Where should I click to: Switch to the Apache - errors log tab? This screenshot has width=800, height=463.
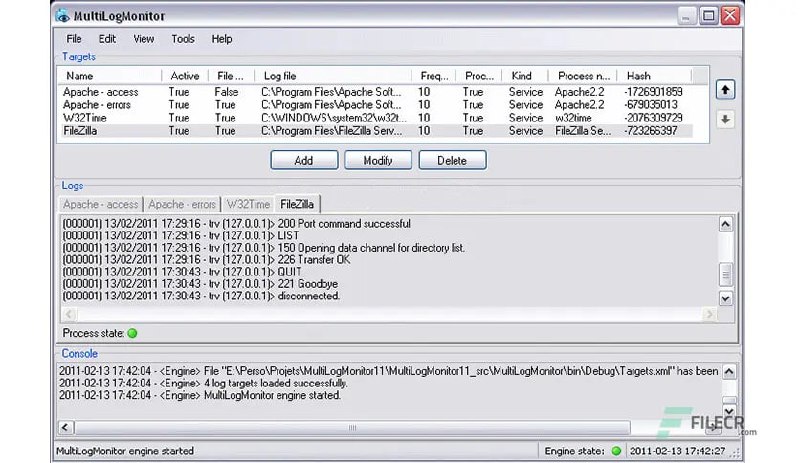point(182,205)
